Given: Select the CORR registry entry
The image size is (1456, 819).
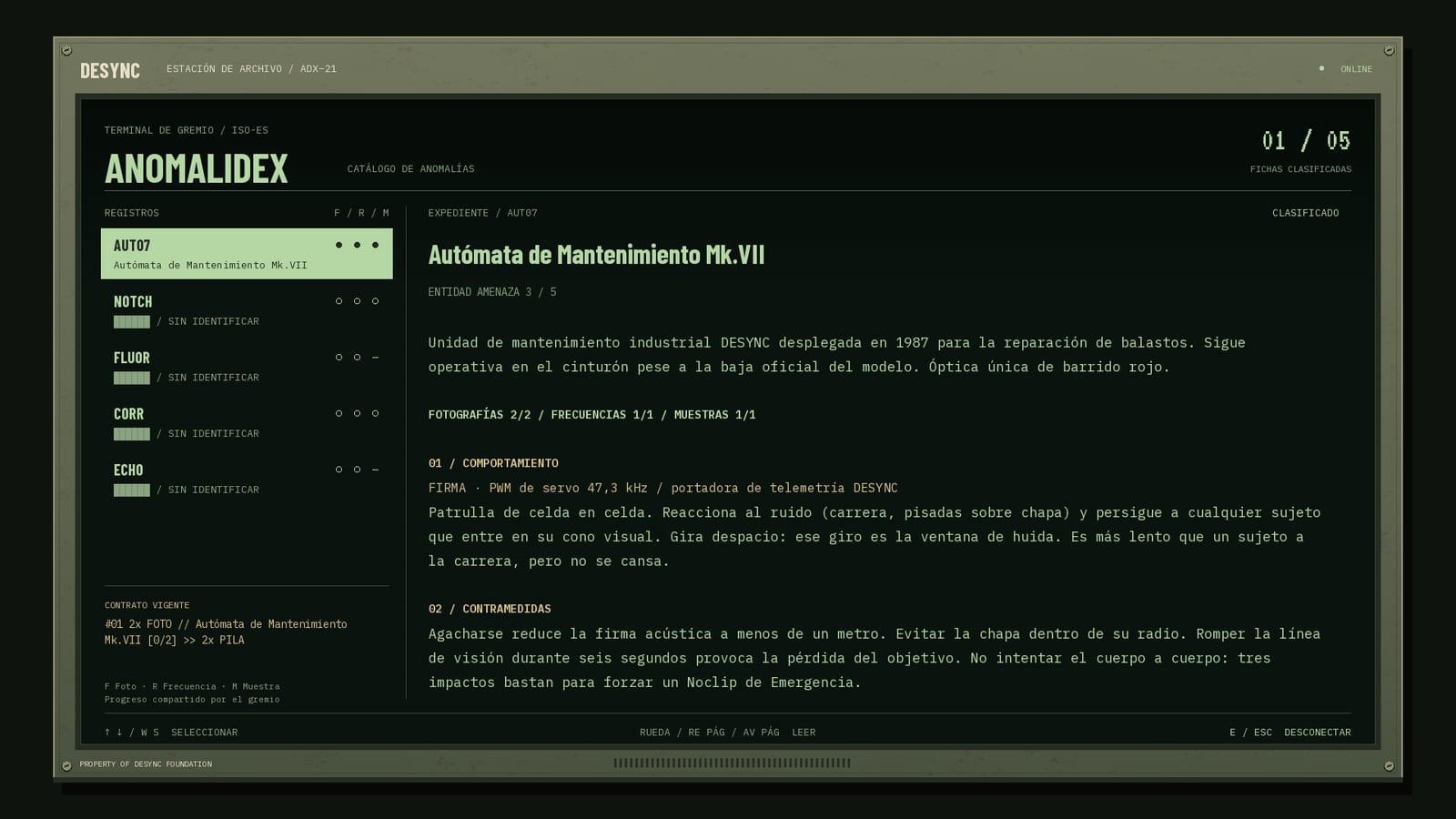Looking at the screenshot, I should point(247,422).
